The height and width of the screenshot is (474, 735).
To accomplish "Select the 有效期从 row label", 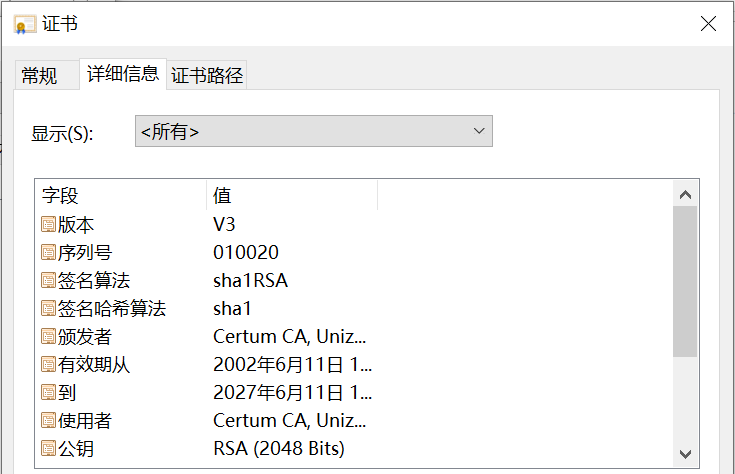I will click(x=94, y=364).
